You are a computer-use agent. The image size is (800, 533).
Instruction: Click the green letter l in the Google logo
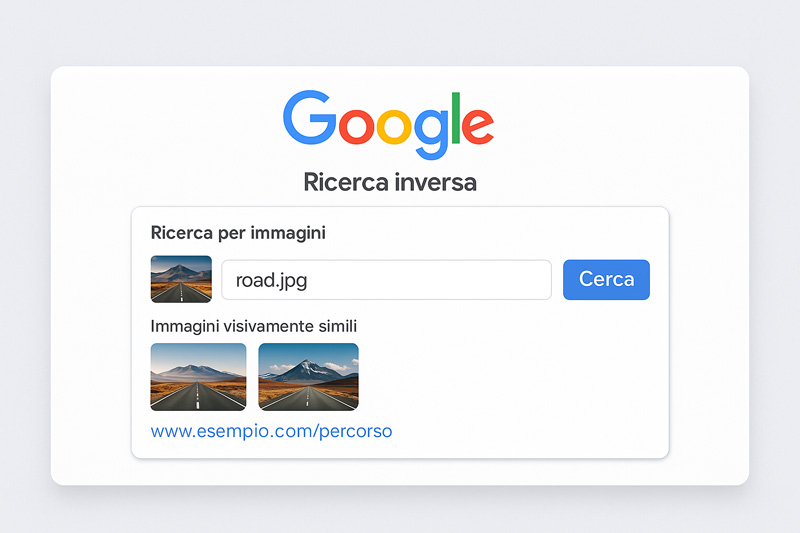(456, 118)
